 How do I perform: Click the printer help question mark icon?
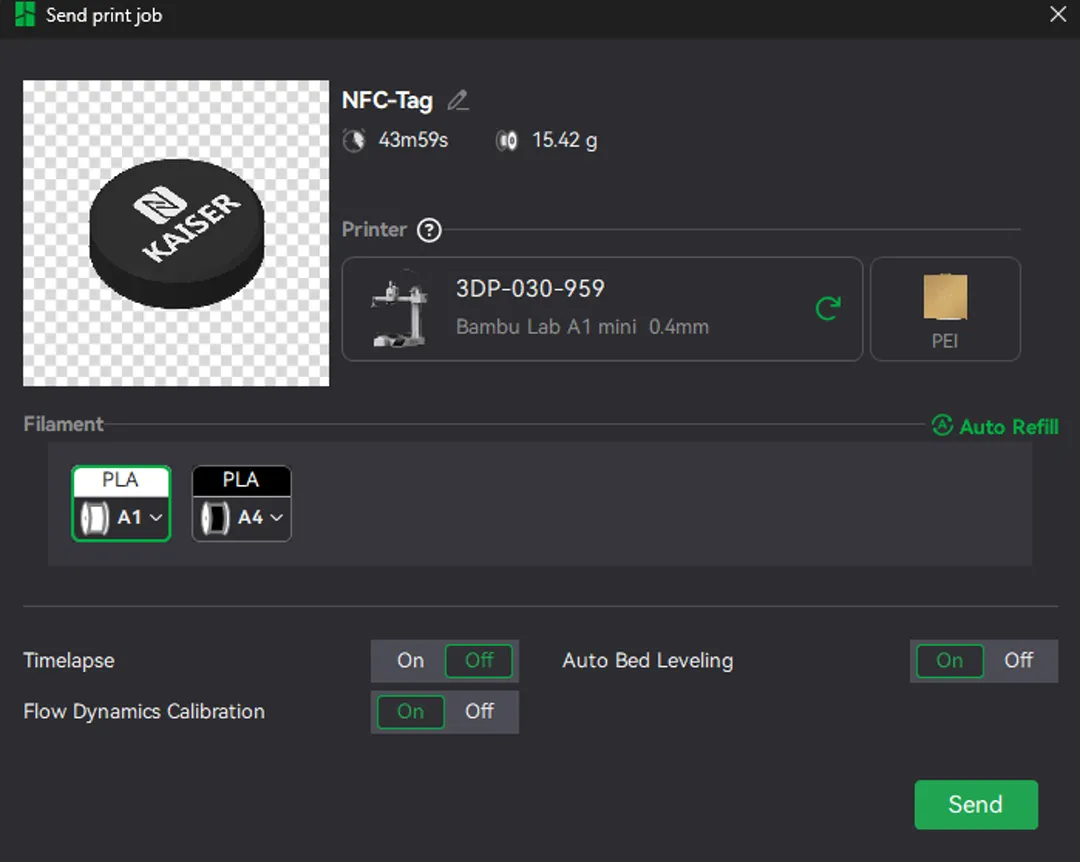coord(429,230)
